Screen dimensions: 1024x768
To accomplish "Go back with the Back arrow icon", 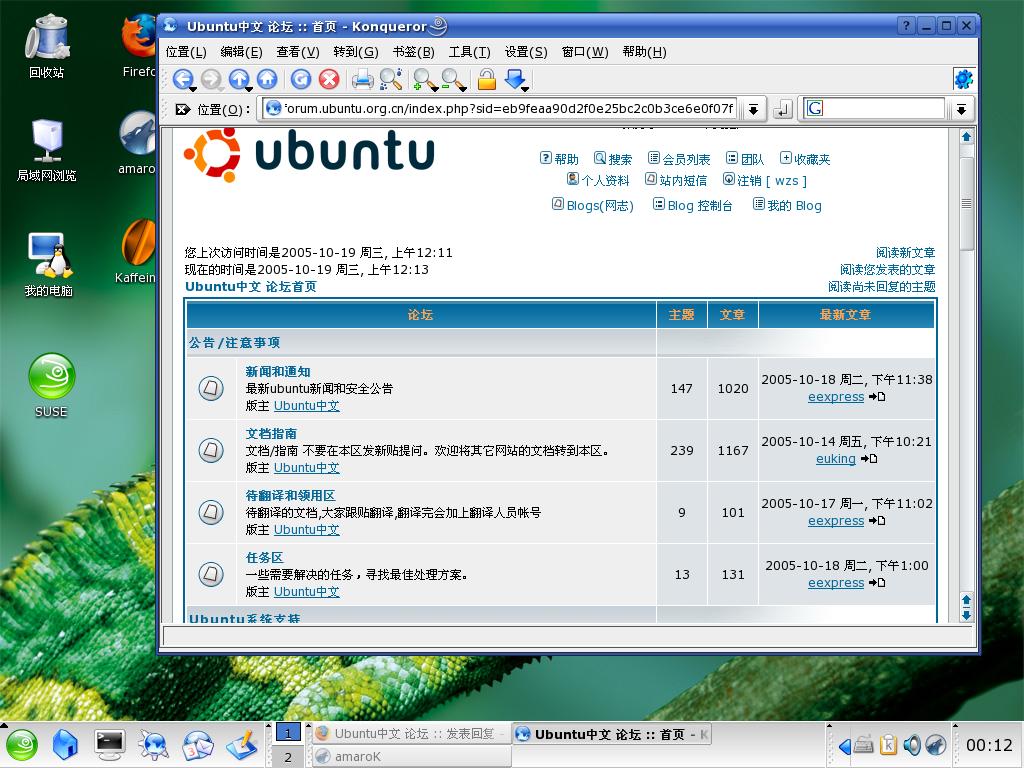I will [x=182, y=79].
